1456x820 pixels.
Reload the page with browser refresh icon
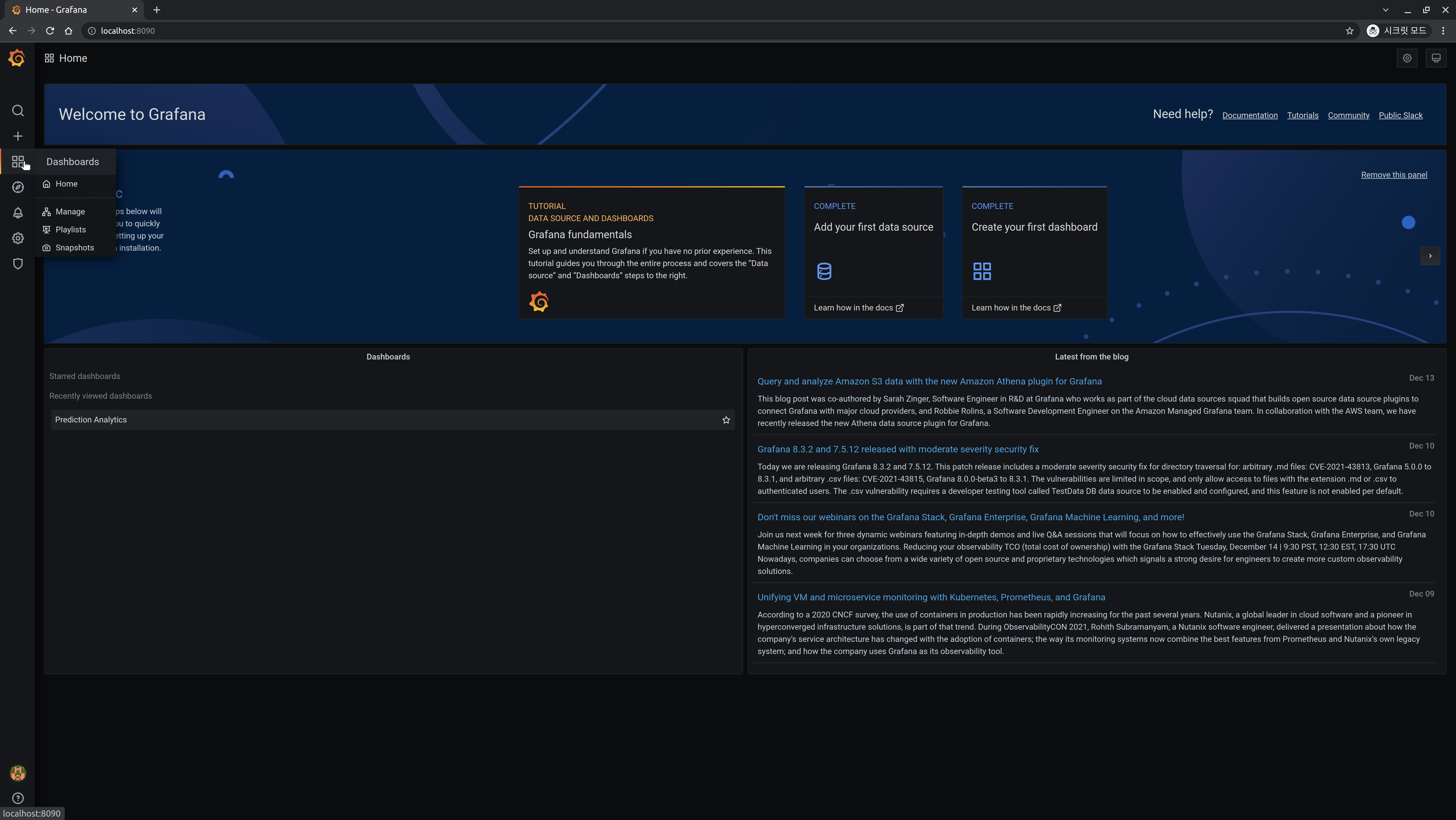pyautogui.click(x=50, y=30)
